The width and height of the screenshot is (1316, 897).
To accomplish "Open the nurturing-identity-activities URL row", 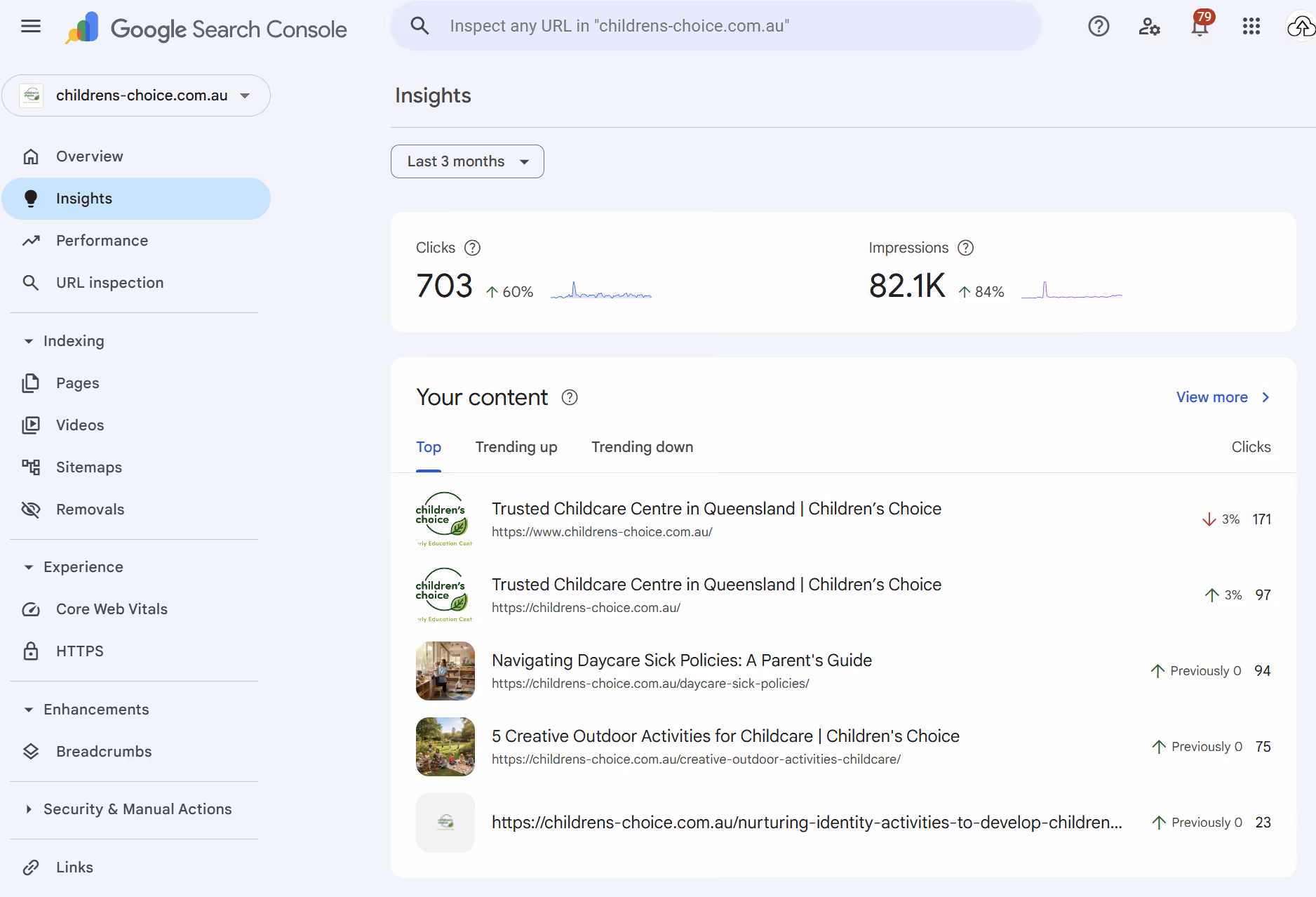I will click(x=843, y=823).
